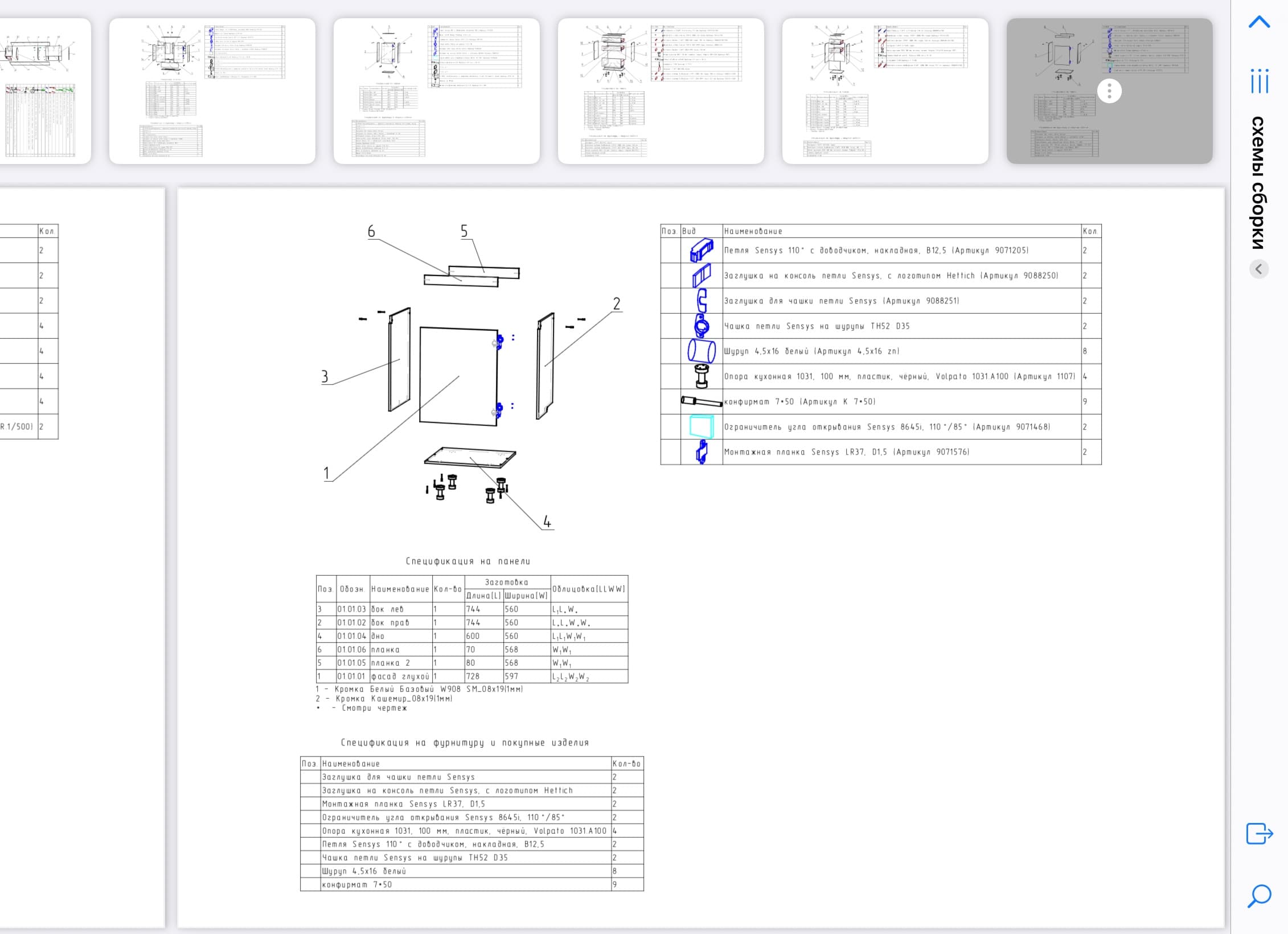Click callout number 6 in the exploded diagram
The image size is (1288, 934).
(371, 231)
